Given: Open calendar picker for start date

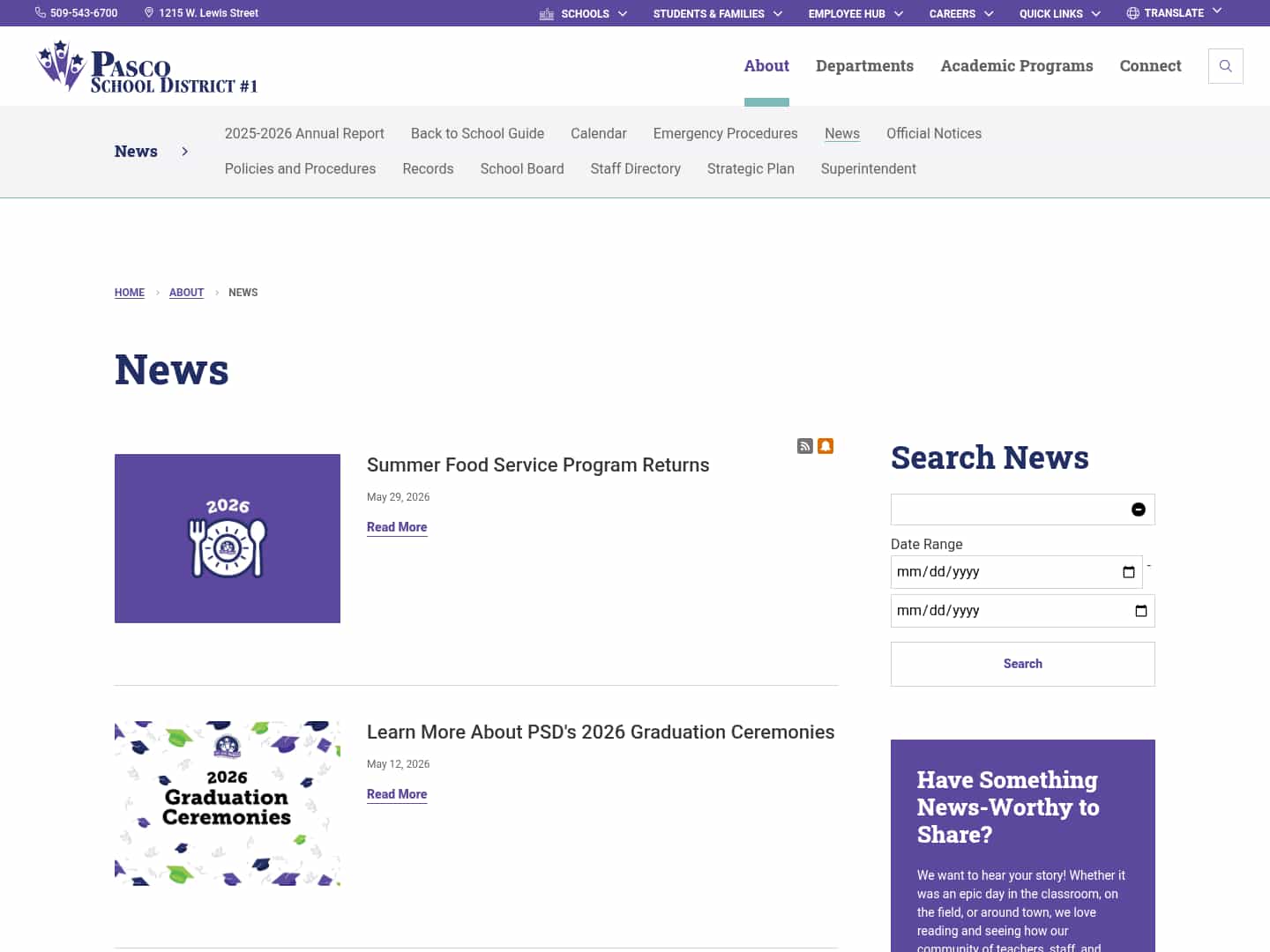Looking at the screenshot, I should pos(1129,572).
